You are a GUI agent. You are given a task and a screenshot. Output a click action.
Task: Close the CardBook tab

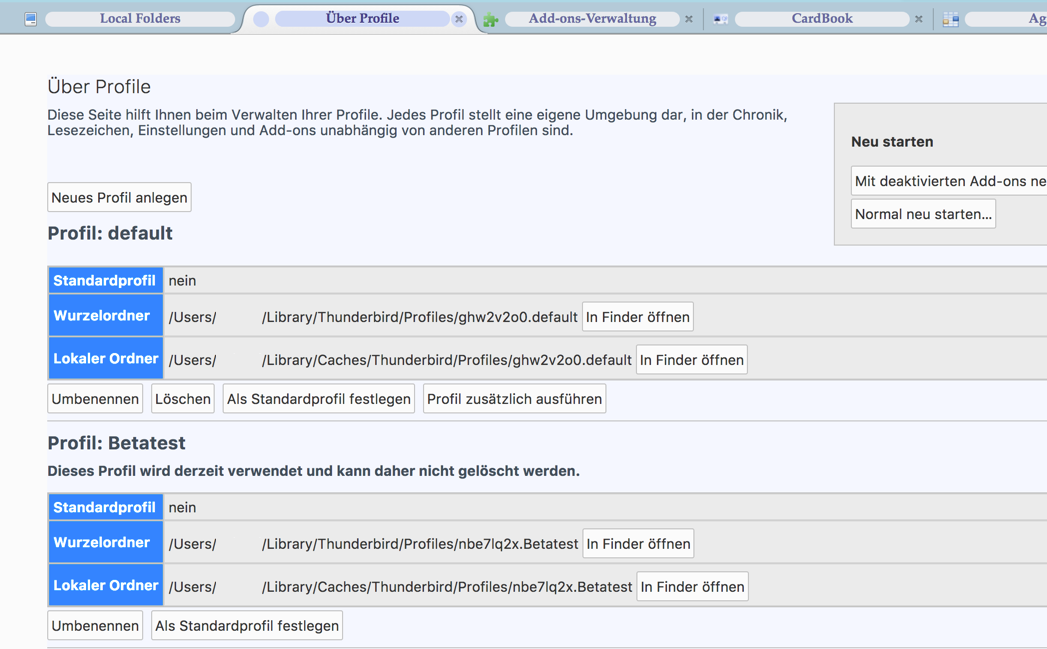pos(919,19)
